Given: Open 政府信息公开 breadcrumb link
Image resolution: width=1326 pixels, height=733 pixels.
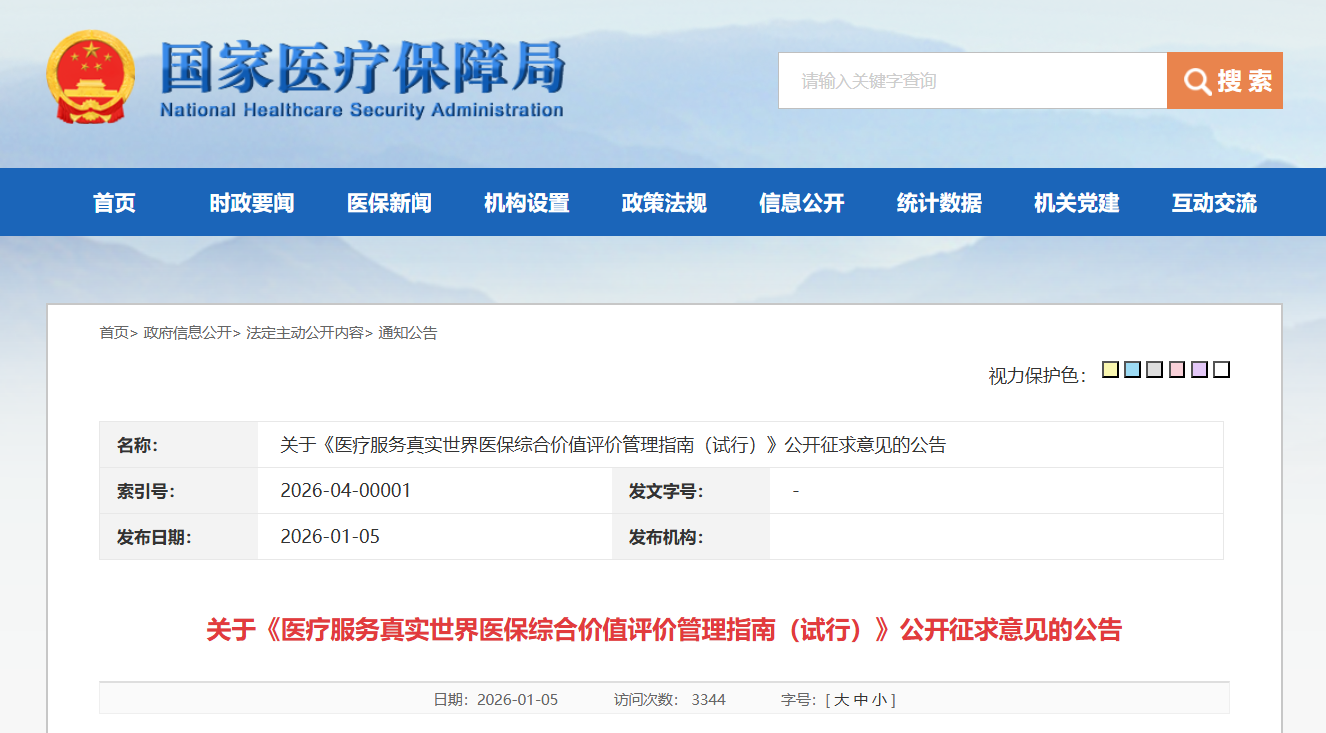Looking at the screenshot, I should point(187,333).
